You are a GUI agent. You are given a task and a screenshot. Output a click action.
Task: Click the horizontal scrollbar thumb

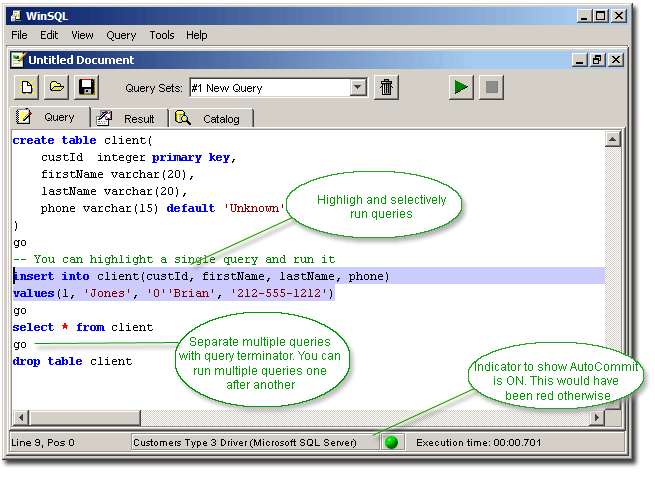tap(85, 417)
